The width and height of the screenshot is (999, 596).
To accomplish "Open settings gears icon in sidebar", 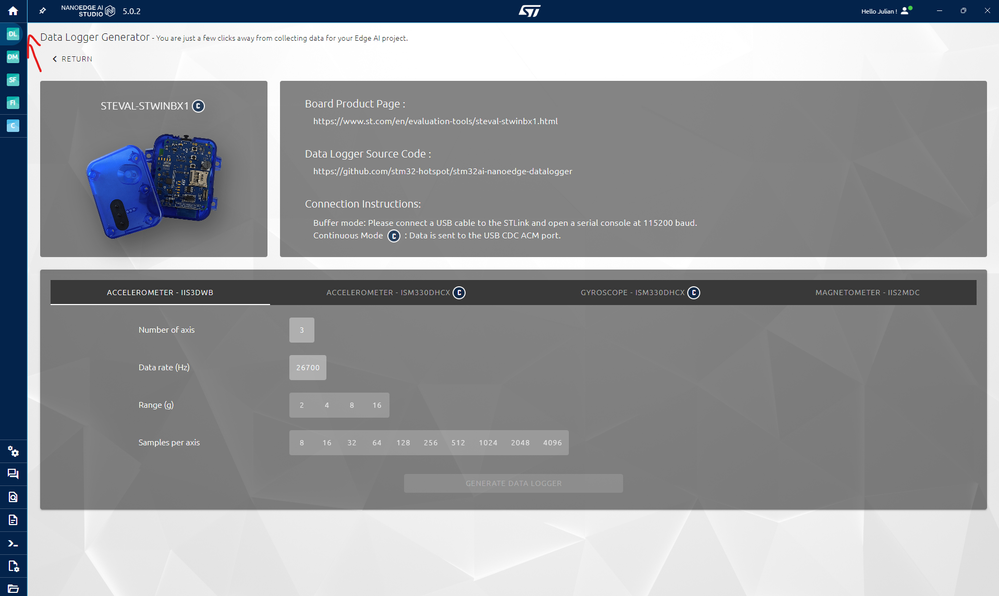I will pyautogui.click(x=13, y=451).
